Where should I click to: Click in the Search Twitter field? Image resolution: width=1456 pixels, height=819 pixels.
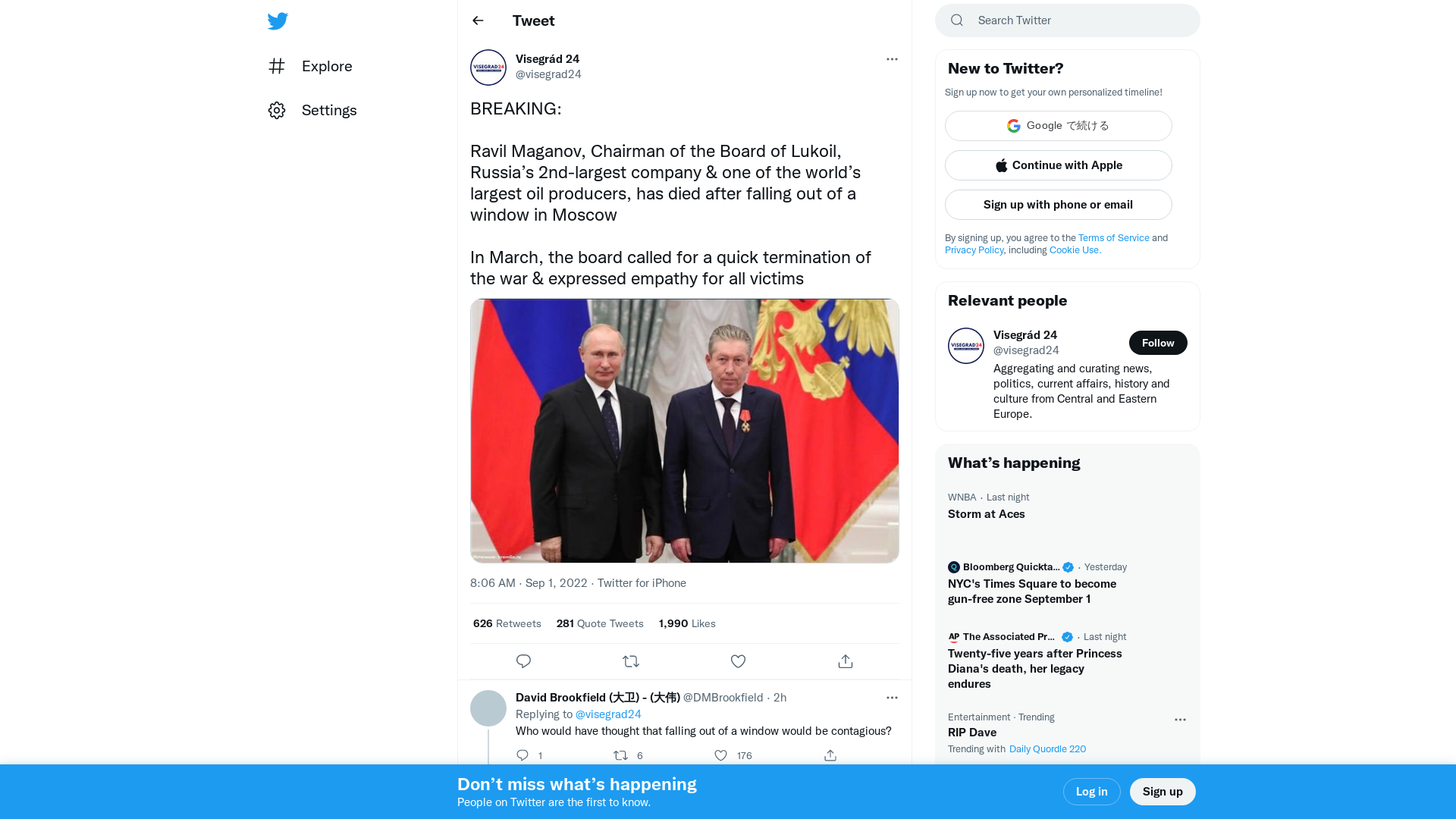tap(1062, 20)
